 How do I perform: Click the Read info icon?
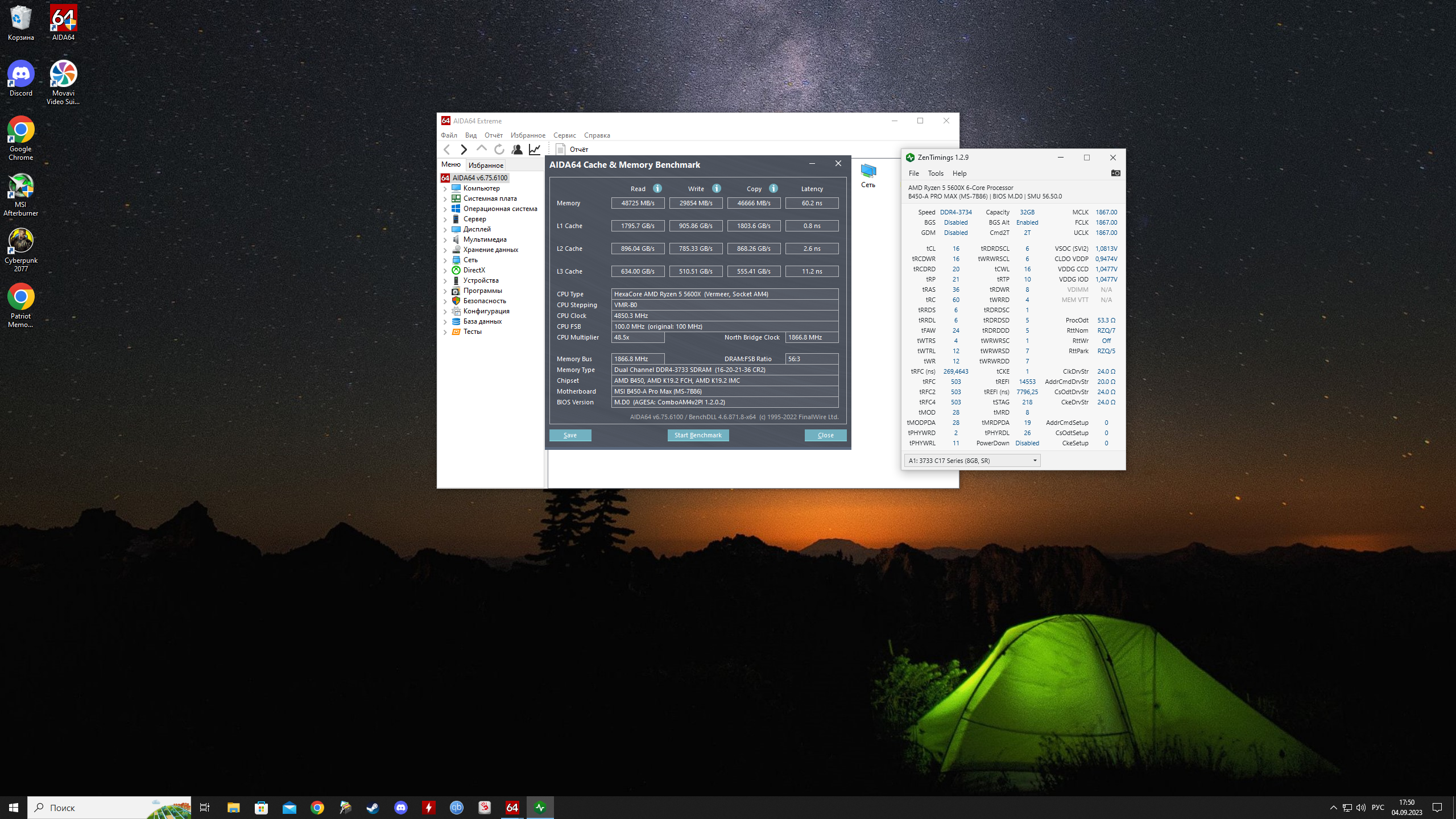coord(657,188)
